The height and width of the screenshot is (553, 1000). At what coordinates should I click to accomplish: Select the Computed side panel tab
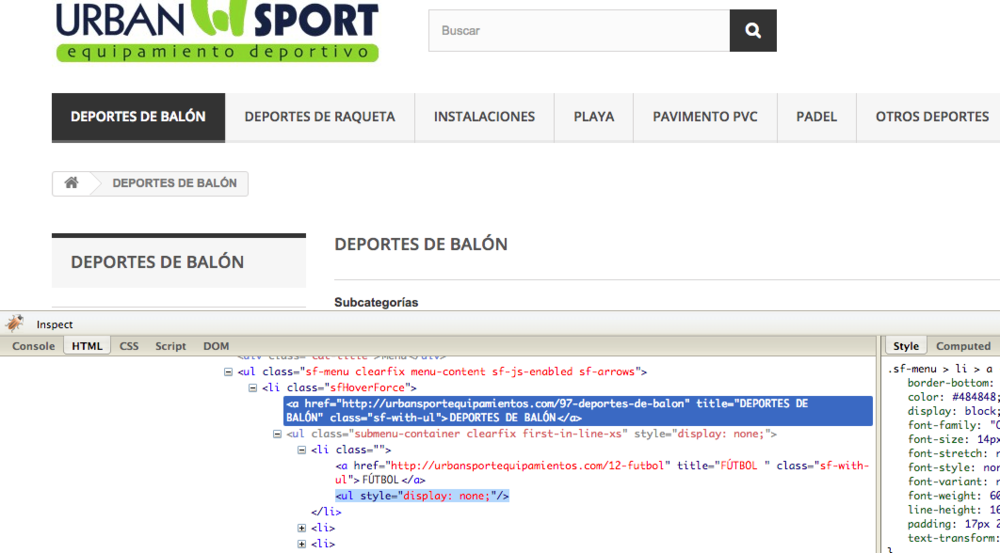pos(963,346)
